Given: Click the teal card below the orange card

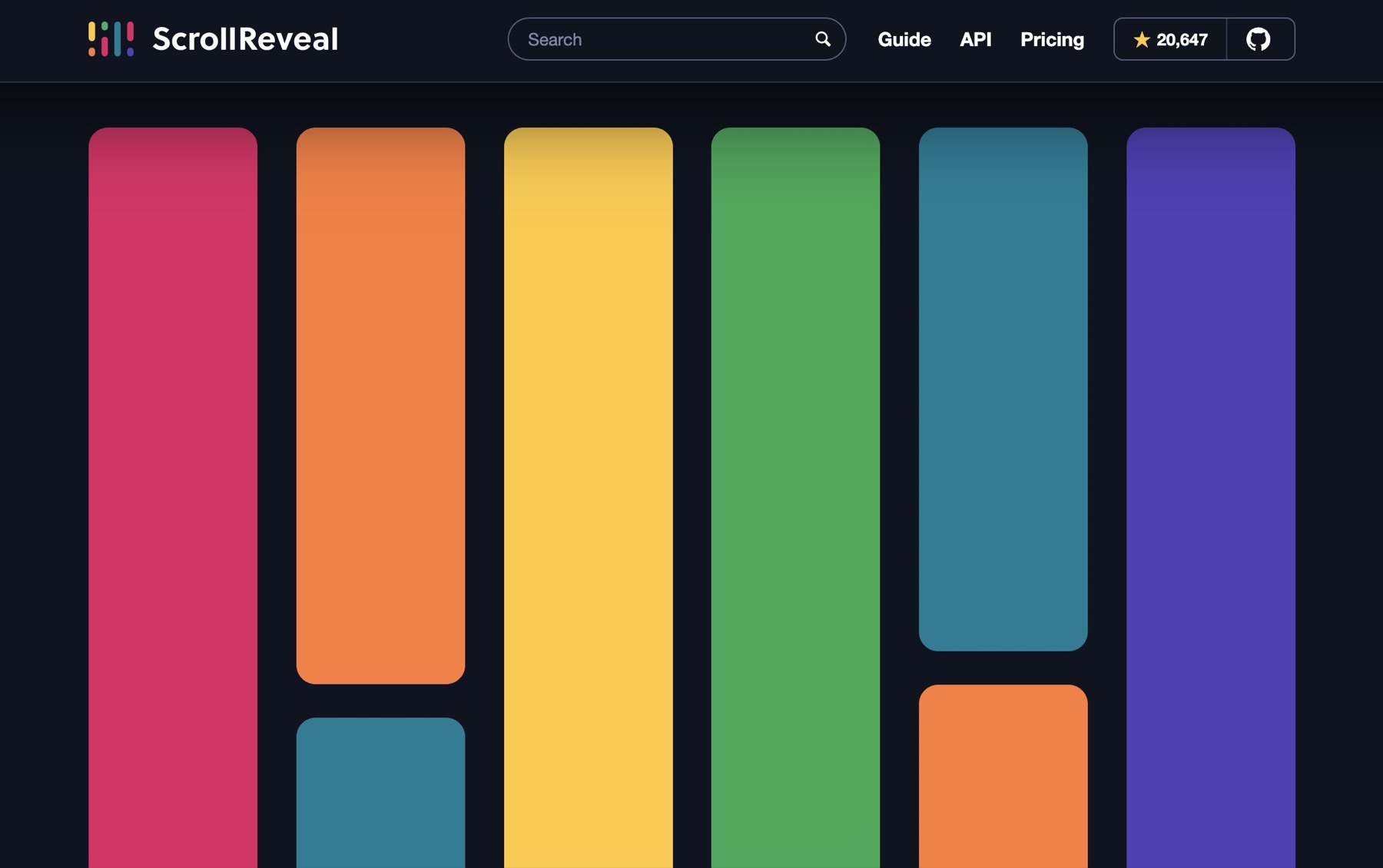Looking at the screenshot, I should click(380, 791).
